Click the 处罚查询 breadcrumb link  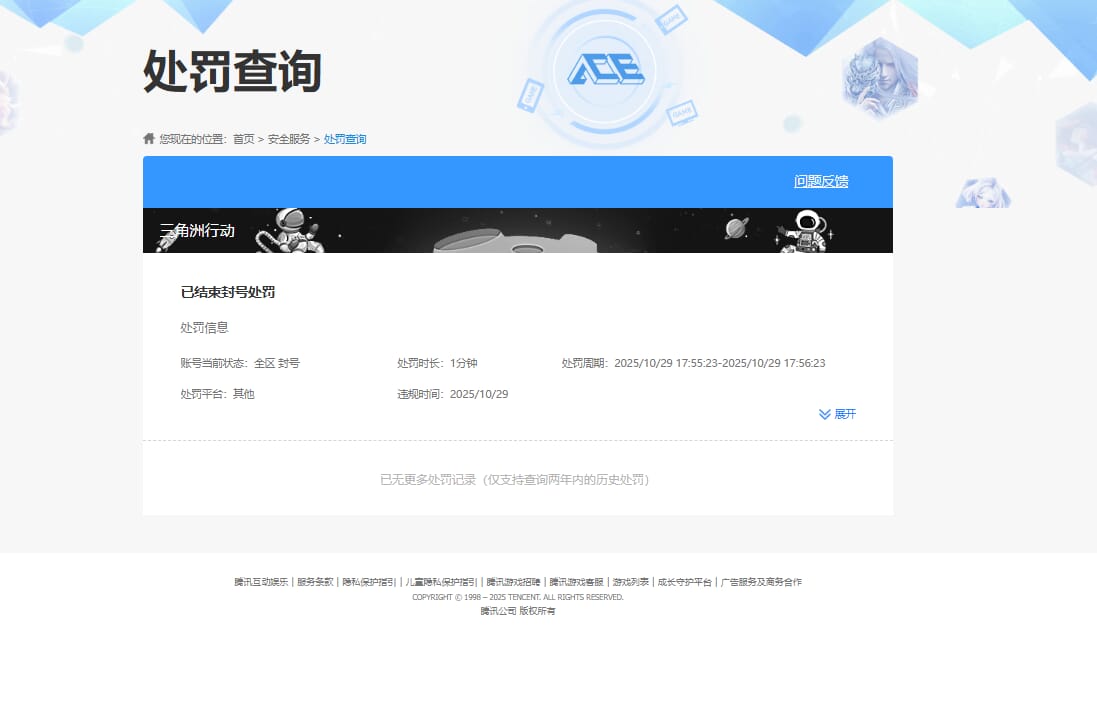pos(345,139)
